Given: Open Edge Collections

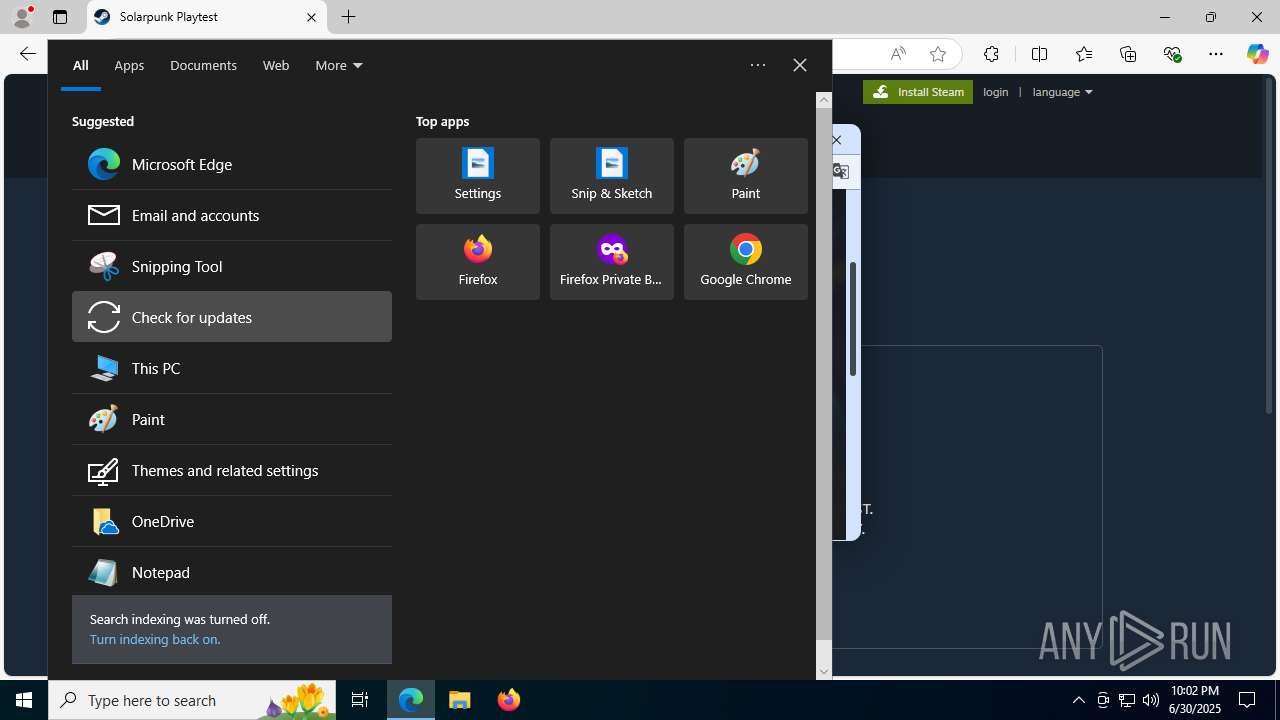Looking at the screenshot, I should click(x=1128, y=54).
